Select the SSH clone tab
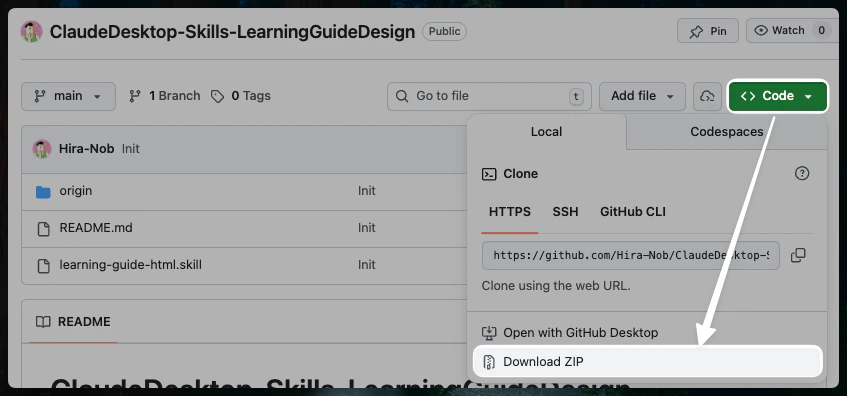This screenshot has height=396, width=847. 566,212
